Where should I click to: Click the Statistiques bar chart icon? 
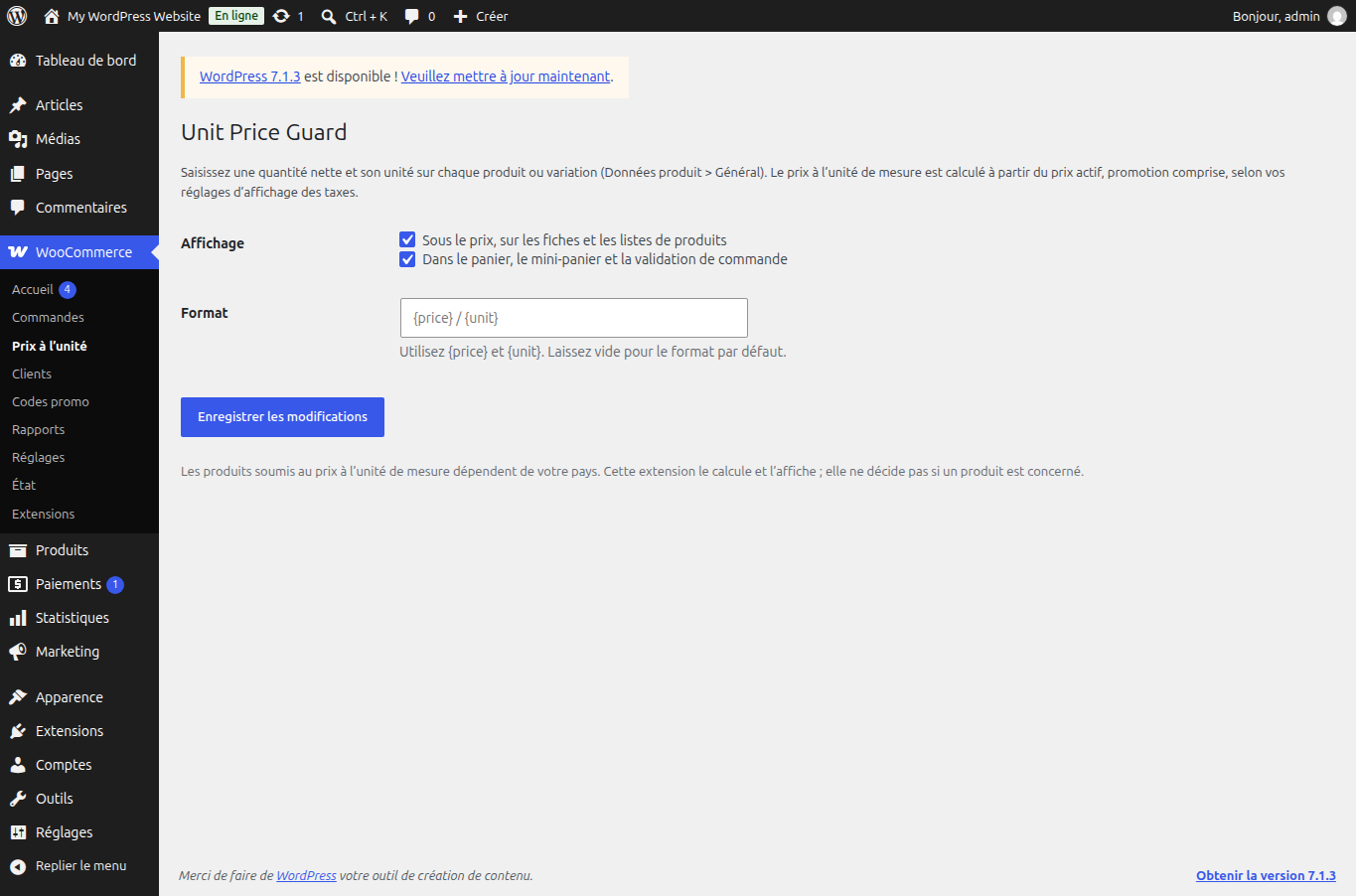[18, 618]
